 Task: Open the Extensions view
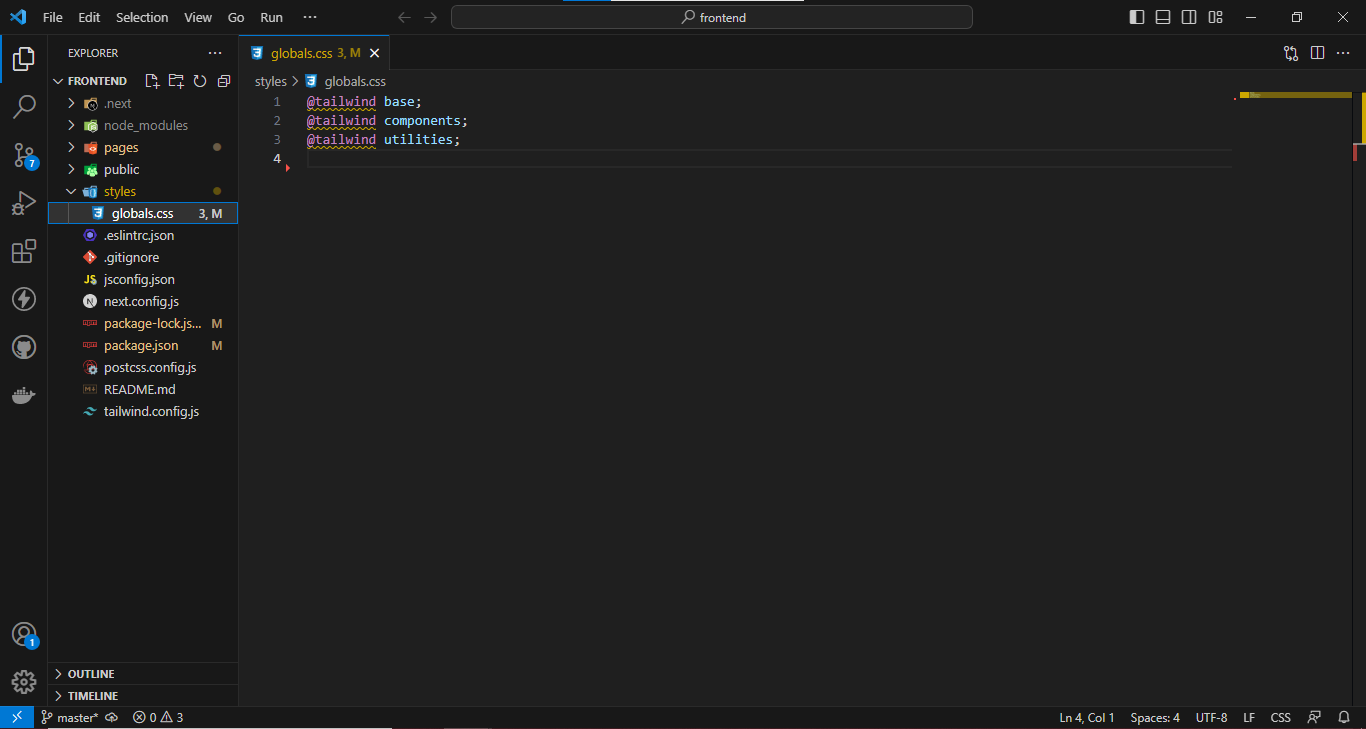click(24, 251)
